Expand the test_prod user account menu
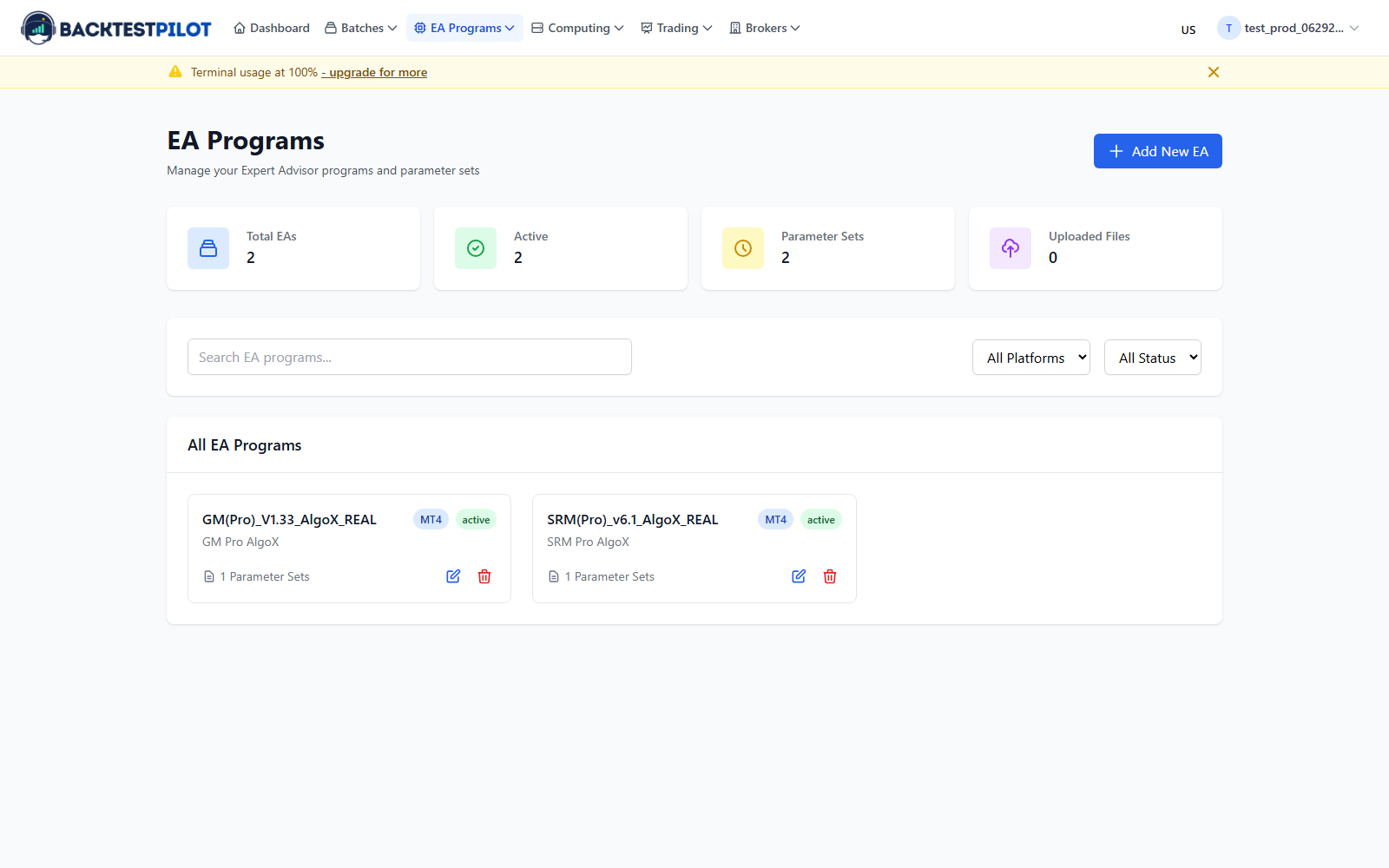This screenshot has height=868, width=1389. click(x=1288, y=28)
